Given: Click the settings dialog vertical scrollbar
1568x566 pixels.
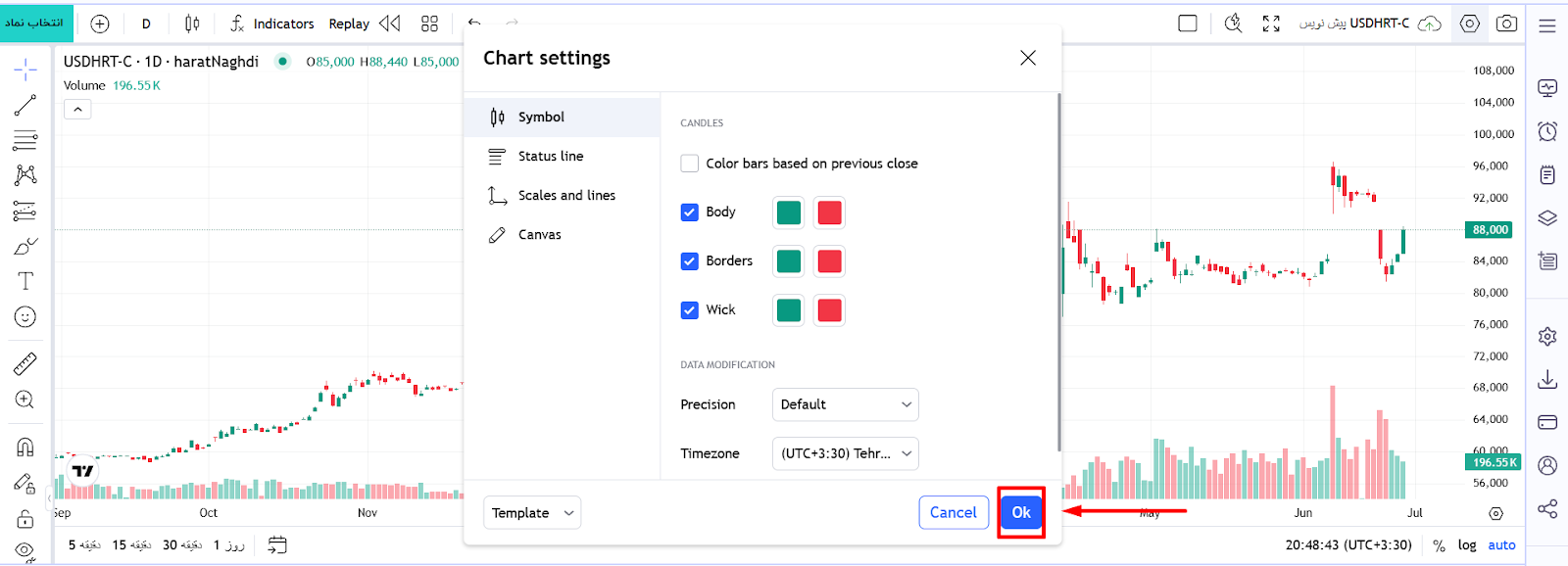Looking at the screenshot, I should click(x=1059, y=272).
